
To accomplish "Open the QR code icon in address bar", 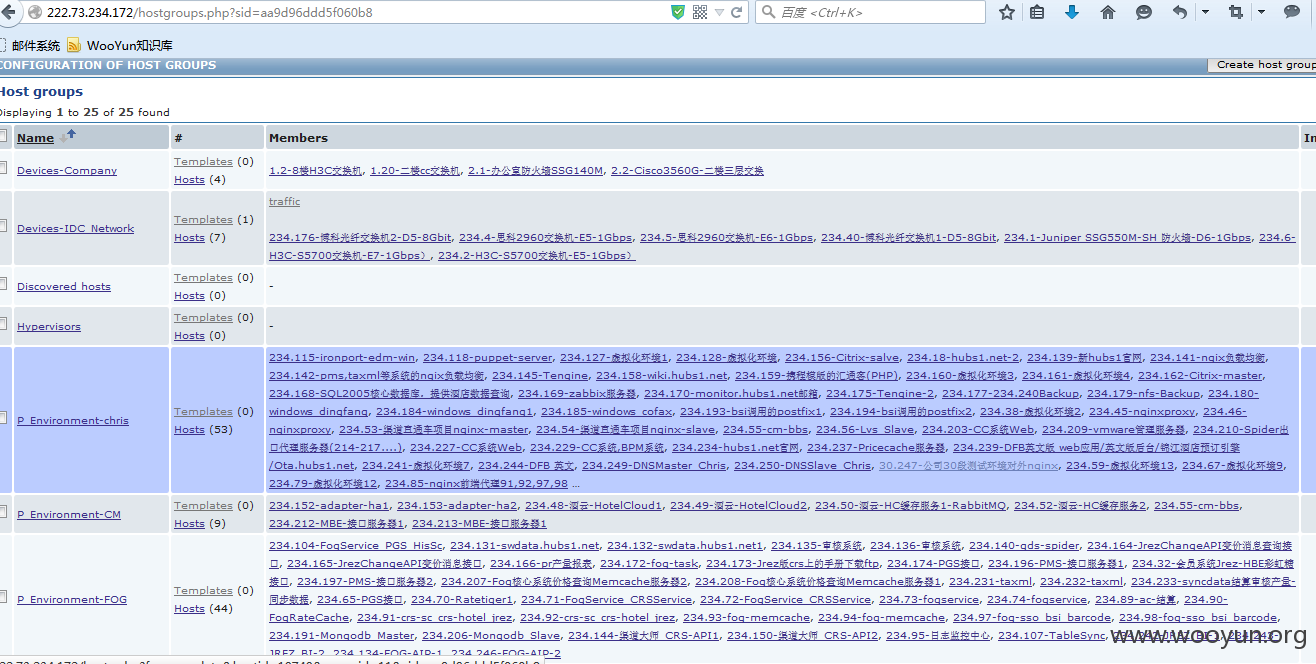I will pyautogui.click(x=700, y=12).
